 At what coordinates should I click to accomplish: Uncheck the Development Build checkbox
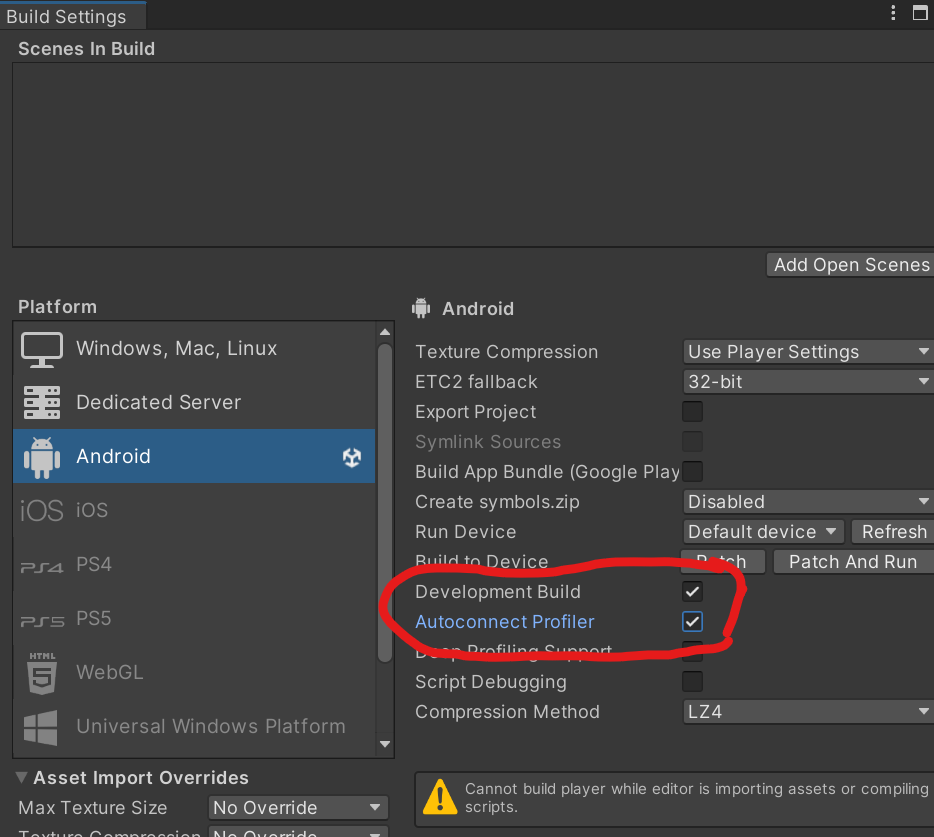click(692, 592)
